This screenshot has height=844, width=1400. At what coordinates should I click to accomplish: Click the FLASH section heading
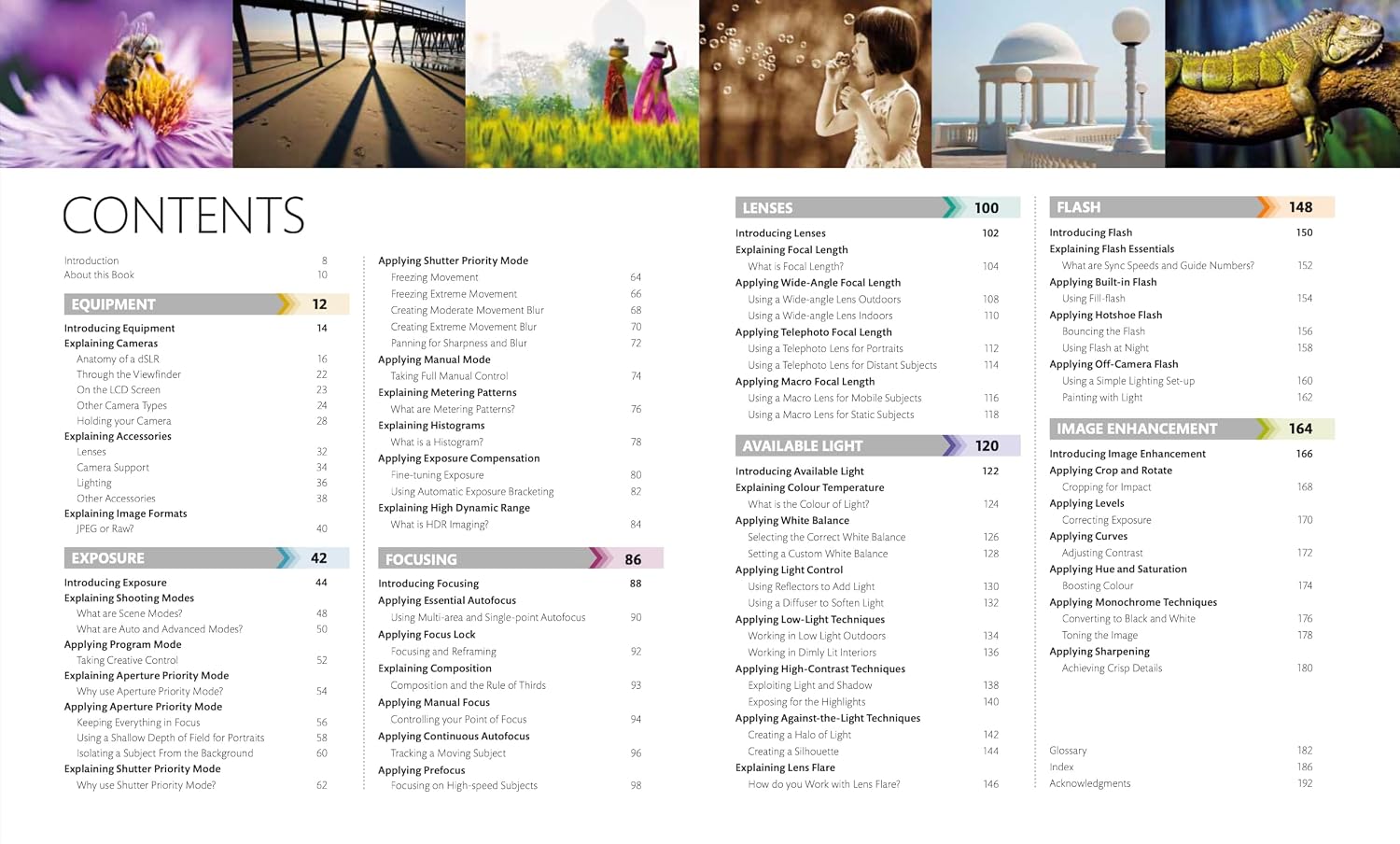[1192, 207]
